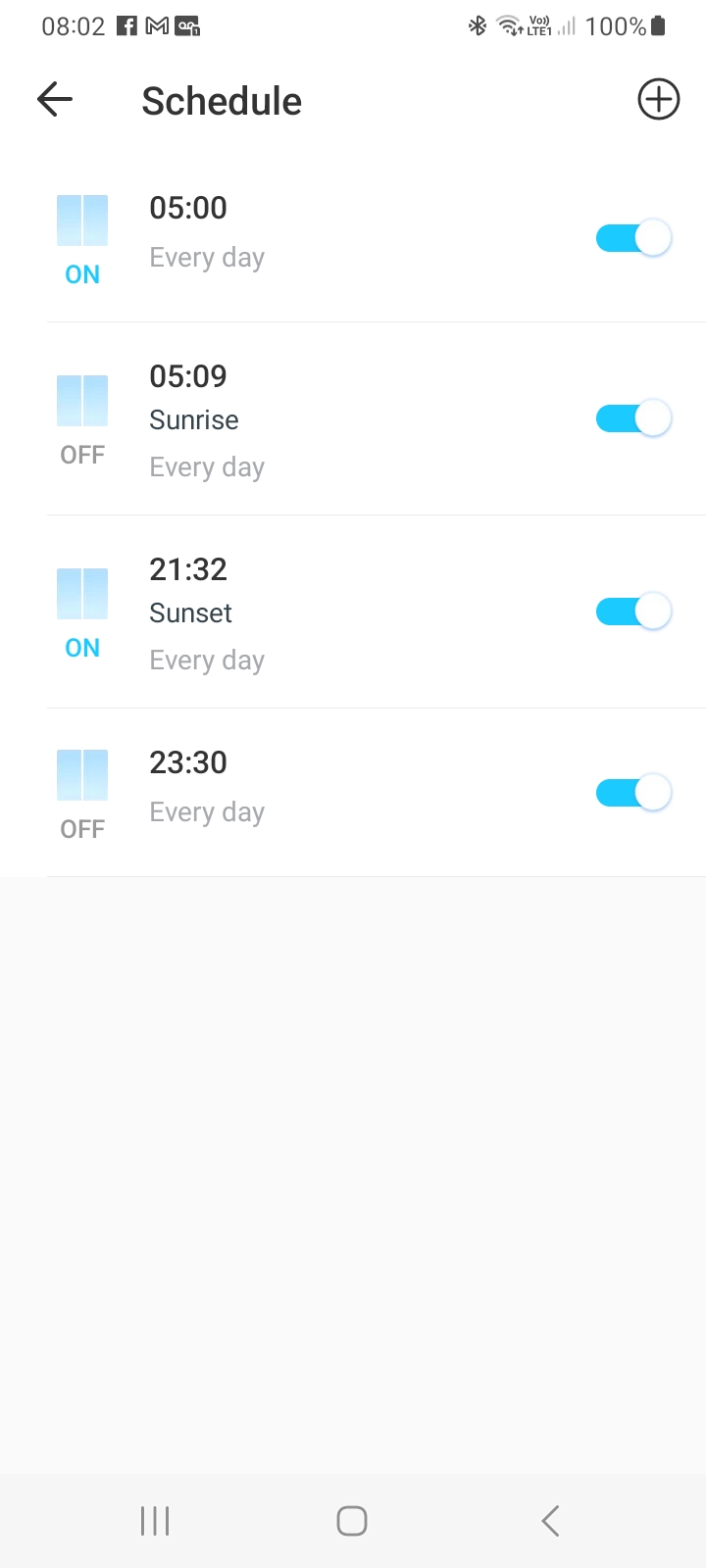Tap the Gmail notification icon in status bar
This screenshot has width=706, height=1568.
click(157, 26)
